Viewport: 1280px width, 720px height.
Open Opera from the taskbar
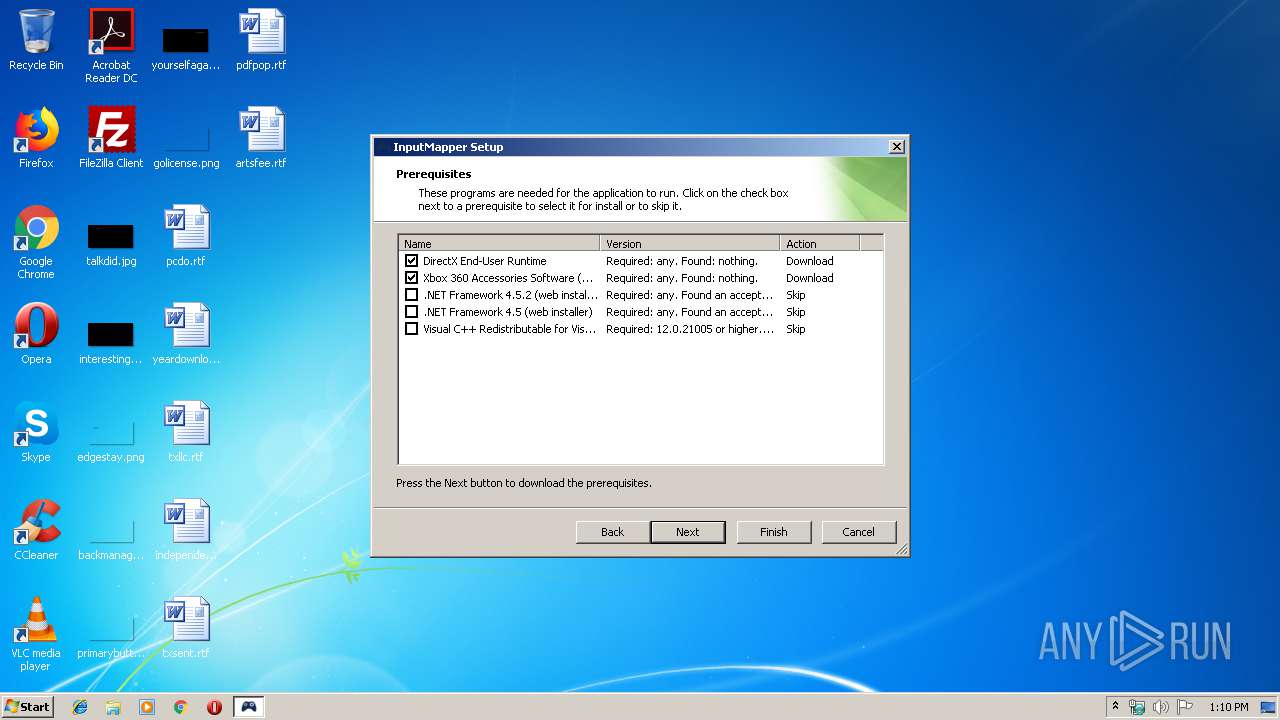(214, 707)
